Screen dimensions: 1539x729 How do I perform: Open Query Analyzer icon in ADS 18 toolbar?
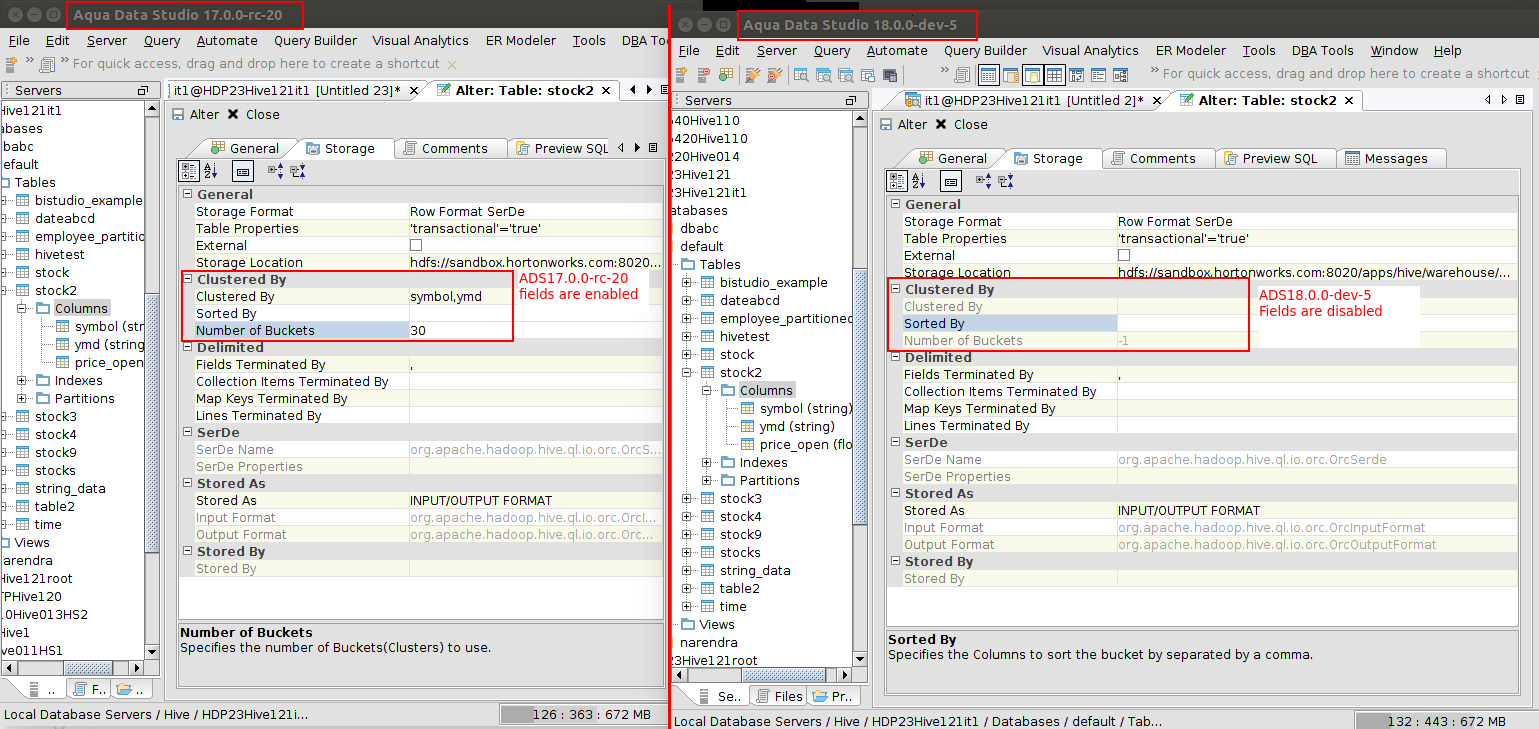801,75
